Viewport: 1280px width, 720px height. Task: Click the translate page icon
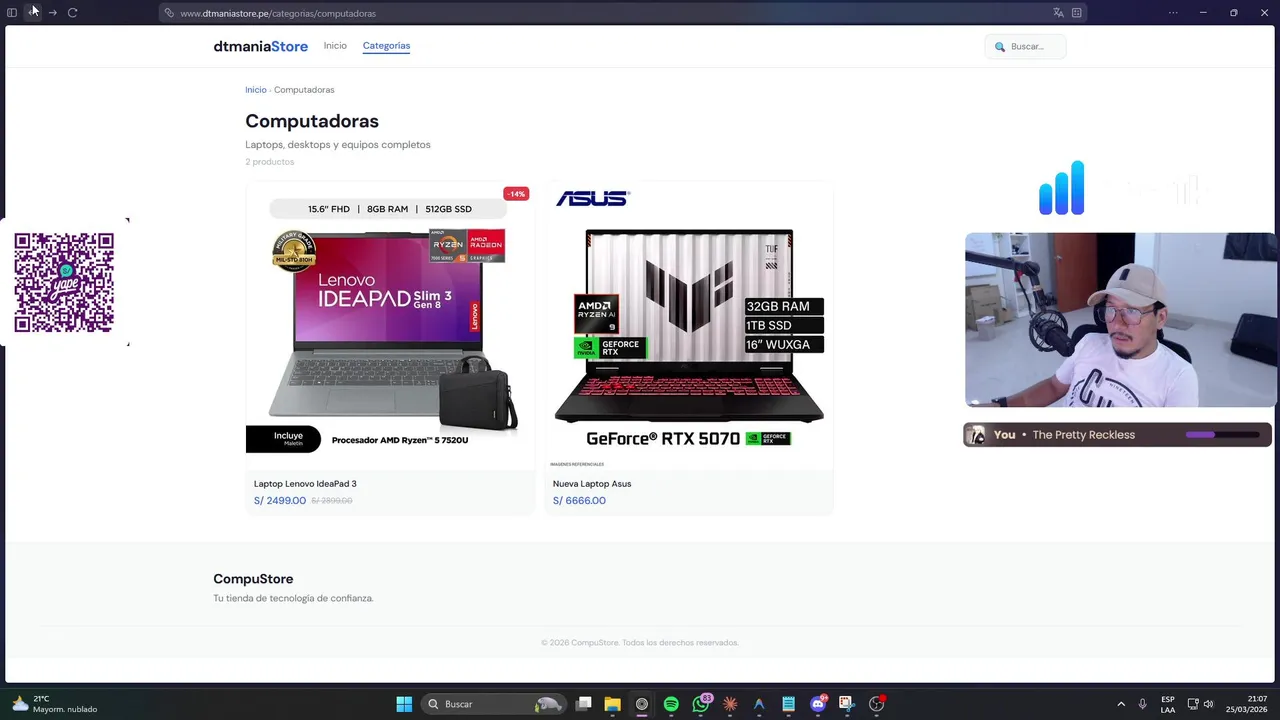[x=1058, y=13]
